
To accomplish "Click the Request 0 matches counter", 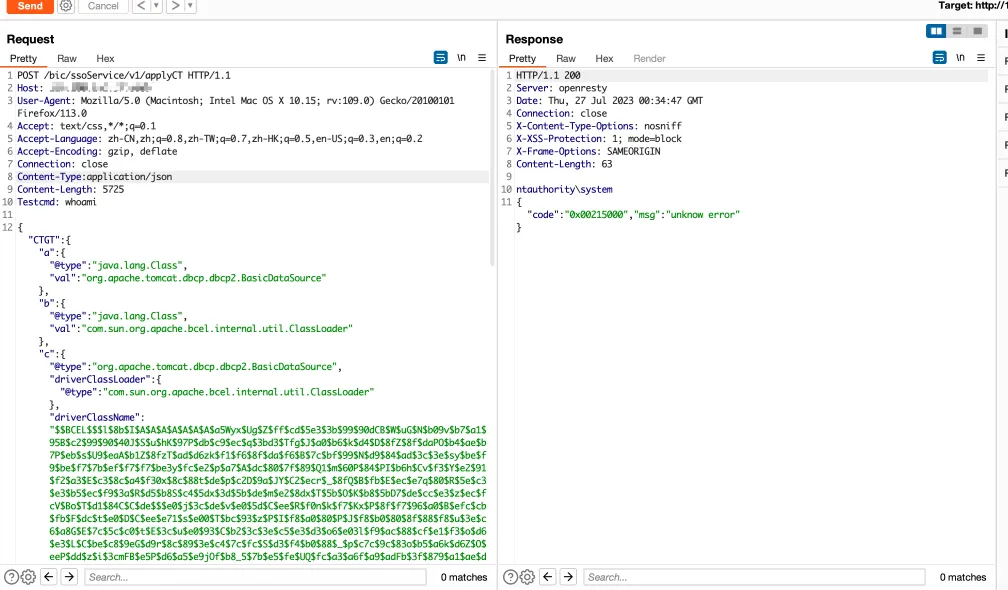I will coord(464,577).
